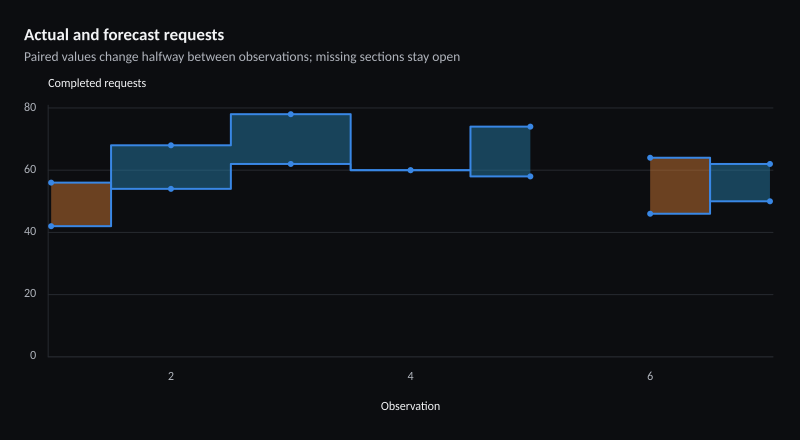Select the upper data point at observation 5
The width and height of the screenshot is (800, 440).
pos(530,127)
